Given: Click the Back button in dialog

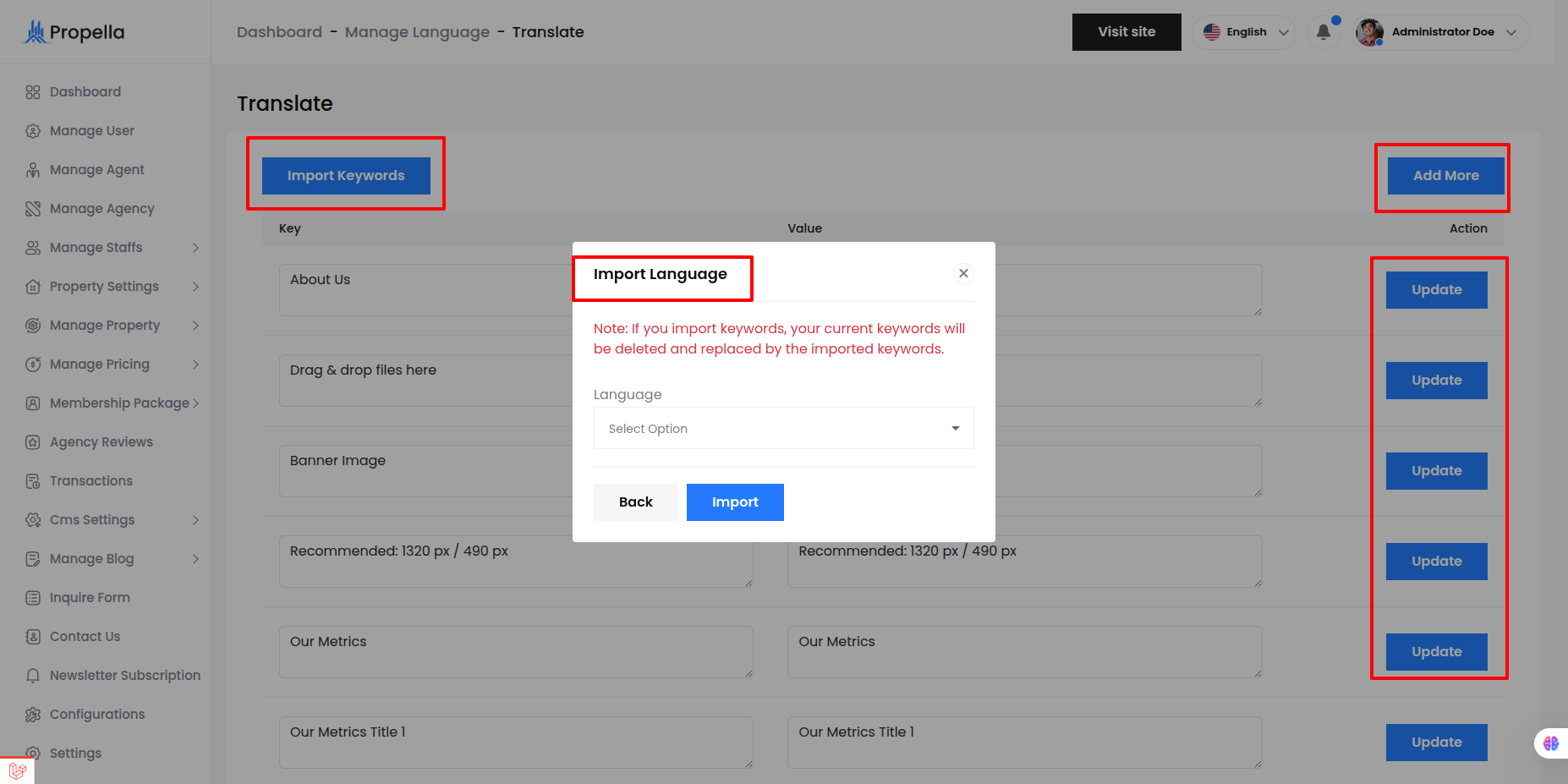Looking at the screenshot, I should tap(636, 502).
